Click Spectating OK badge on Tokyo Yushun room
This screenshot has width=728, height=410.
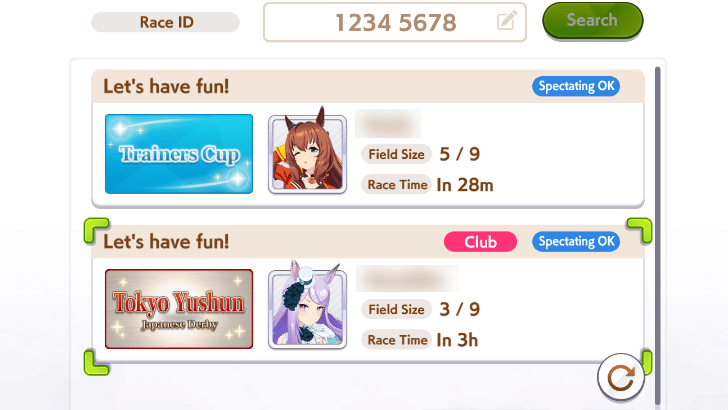[576, 242]
